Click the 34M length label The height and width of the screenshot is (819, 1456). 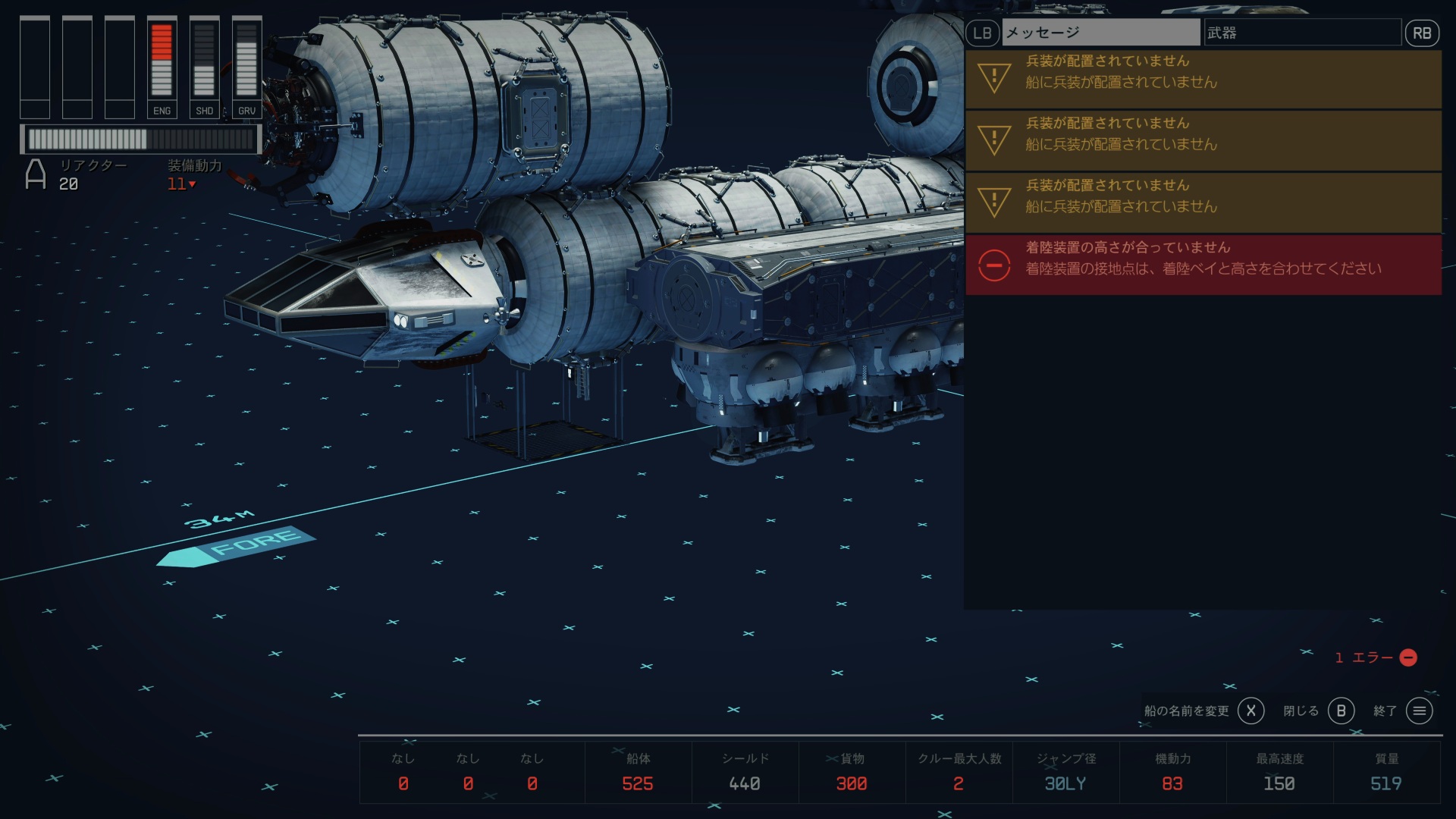pos(220,519)
